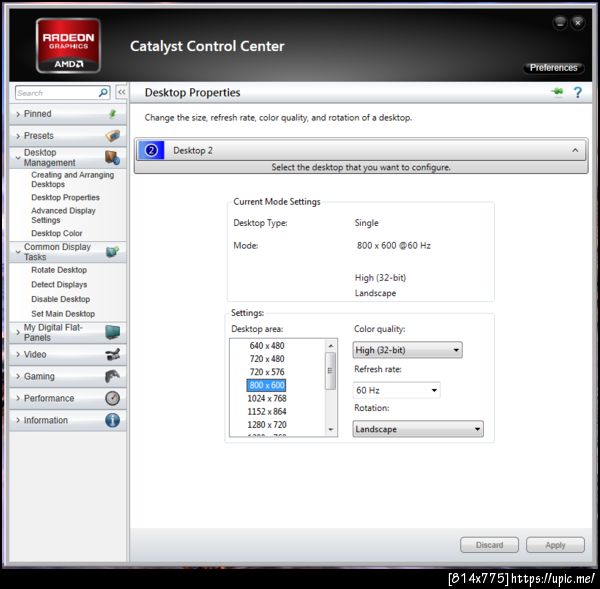Close the Catalyst Control Center window
Viewport: 600px width, 589px height.
tap(578, 23)
